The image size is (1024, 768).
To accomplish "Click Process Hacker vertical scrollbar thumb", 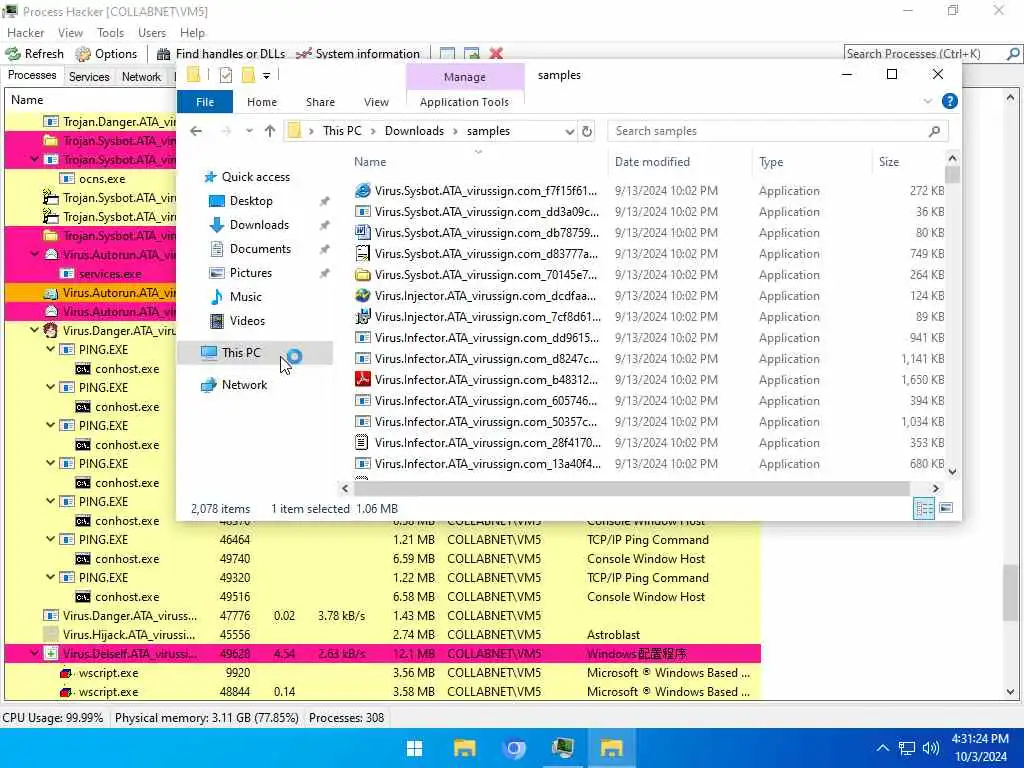I will 1010,593.
